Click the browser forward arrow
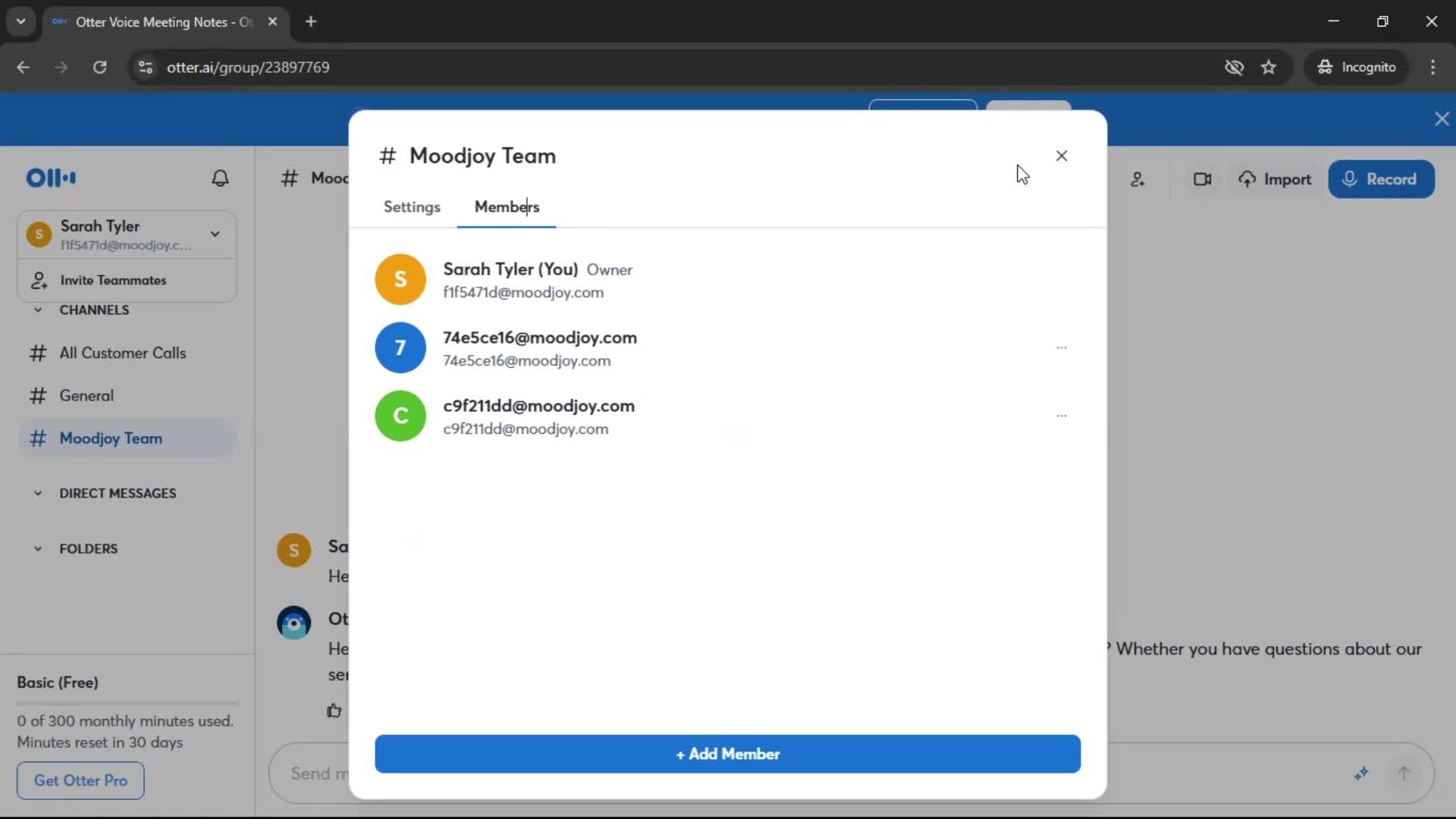Viewport: 1456px width, 819px height. (61, 67)
